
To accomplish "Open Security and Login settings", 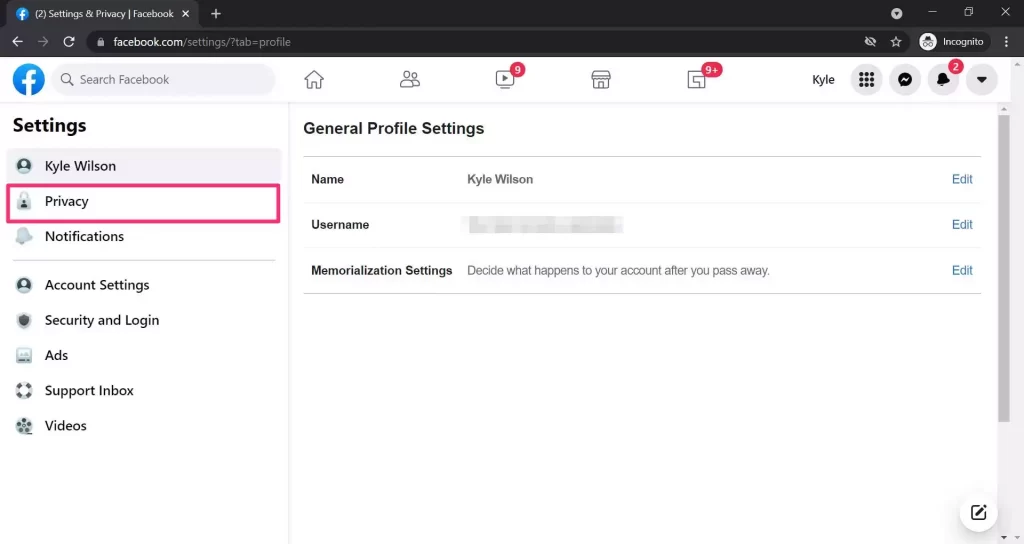I will point(101,320).
